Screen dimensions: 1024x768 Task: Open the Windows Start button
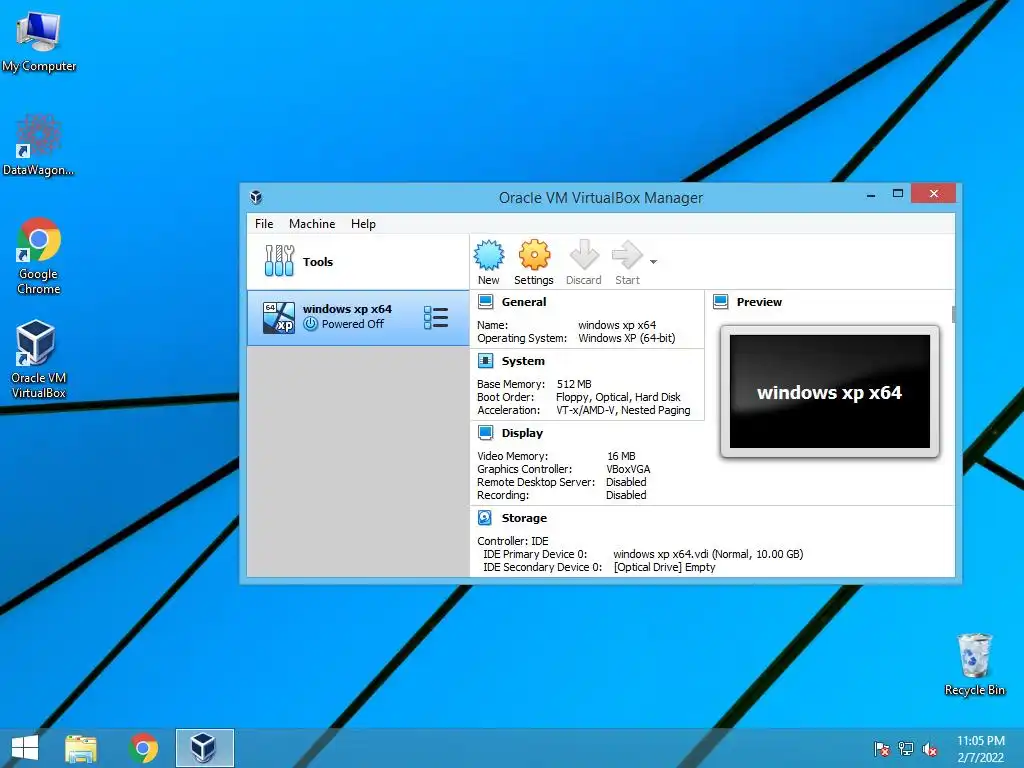coord(25,748)
